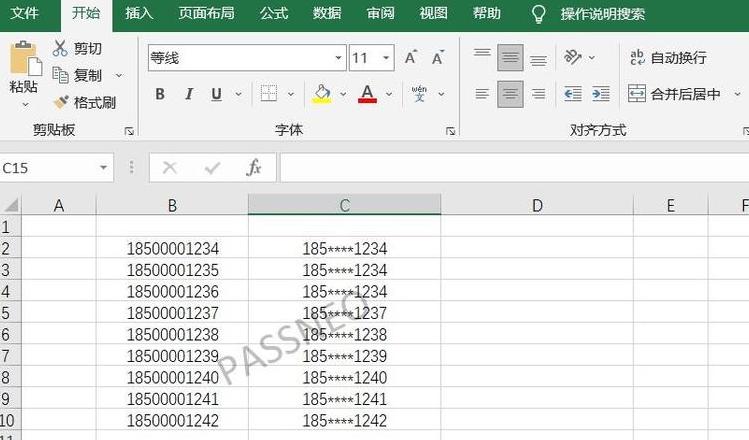Switch to 审阅 tab
Image resolution: width=749 pixels, height=440 pixels.
pyautogui.click(x=380, y=13)
